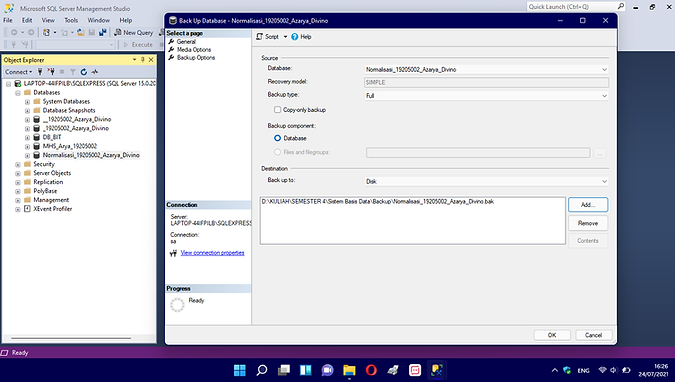Open the File menu
This screenshot has height=382, width=675.
coord(8,20)
